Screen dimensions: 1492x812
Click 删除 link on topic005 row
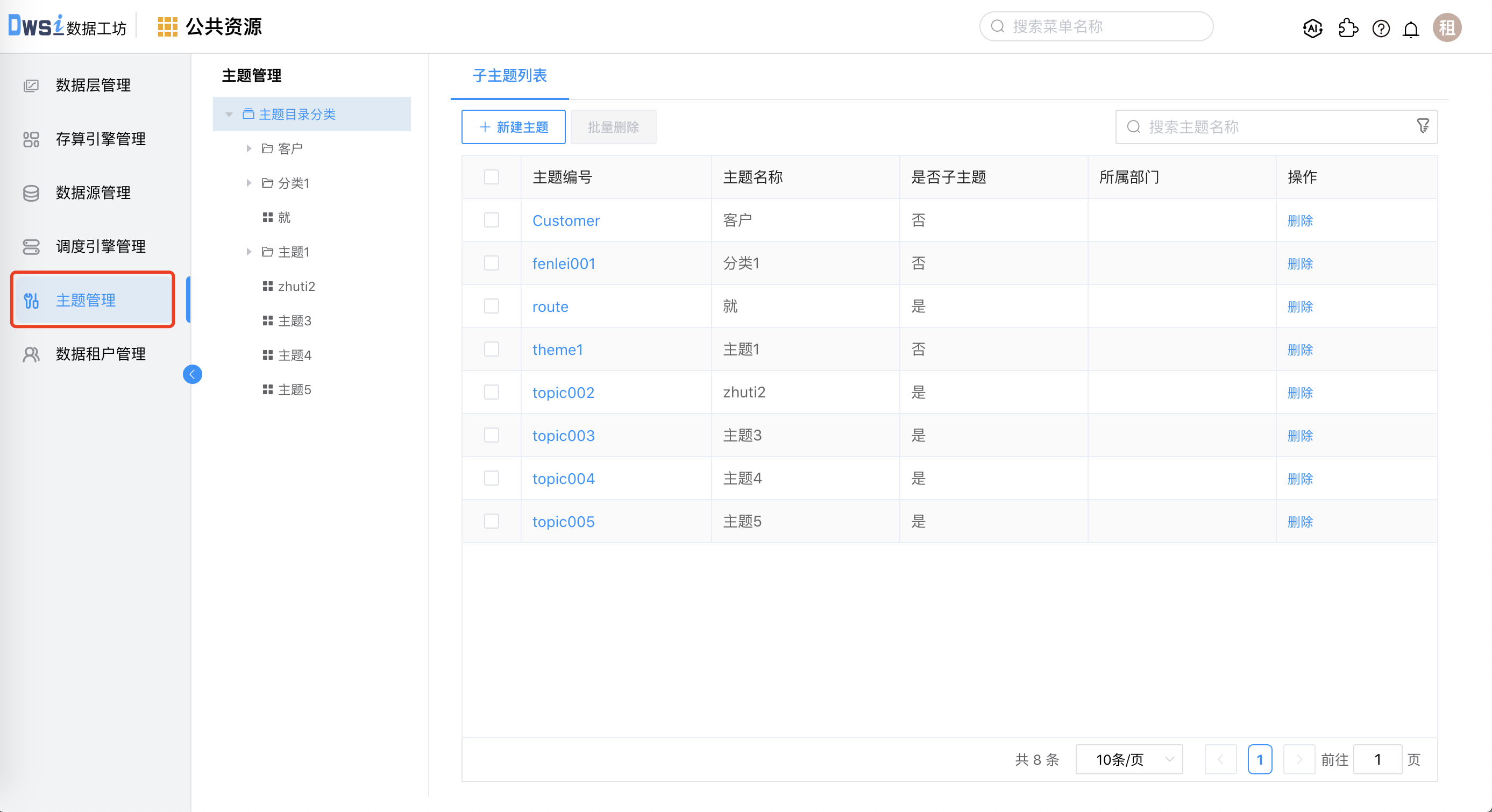tap(1301, 521)
